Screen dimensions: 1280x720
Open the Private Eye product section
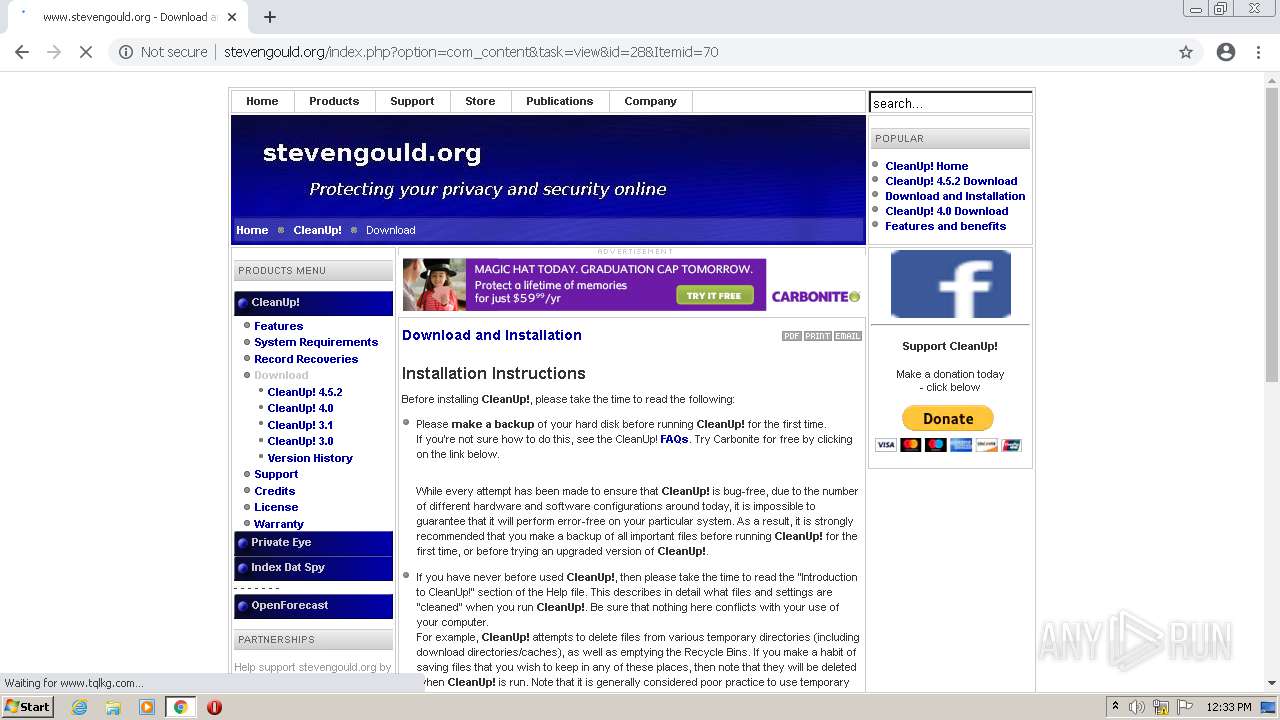pyautogui.click(x=313, y=543)
